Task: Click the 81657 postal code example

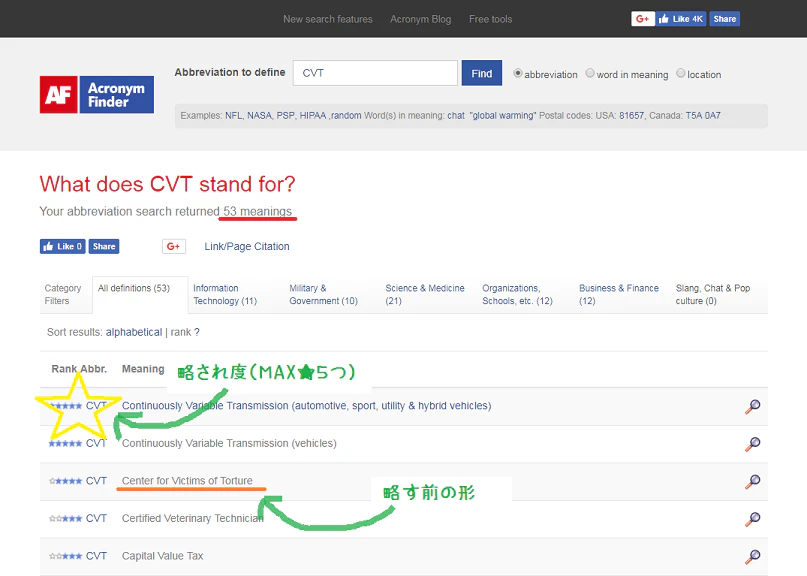Action: coord(631,116)
